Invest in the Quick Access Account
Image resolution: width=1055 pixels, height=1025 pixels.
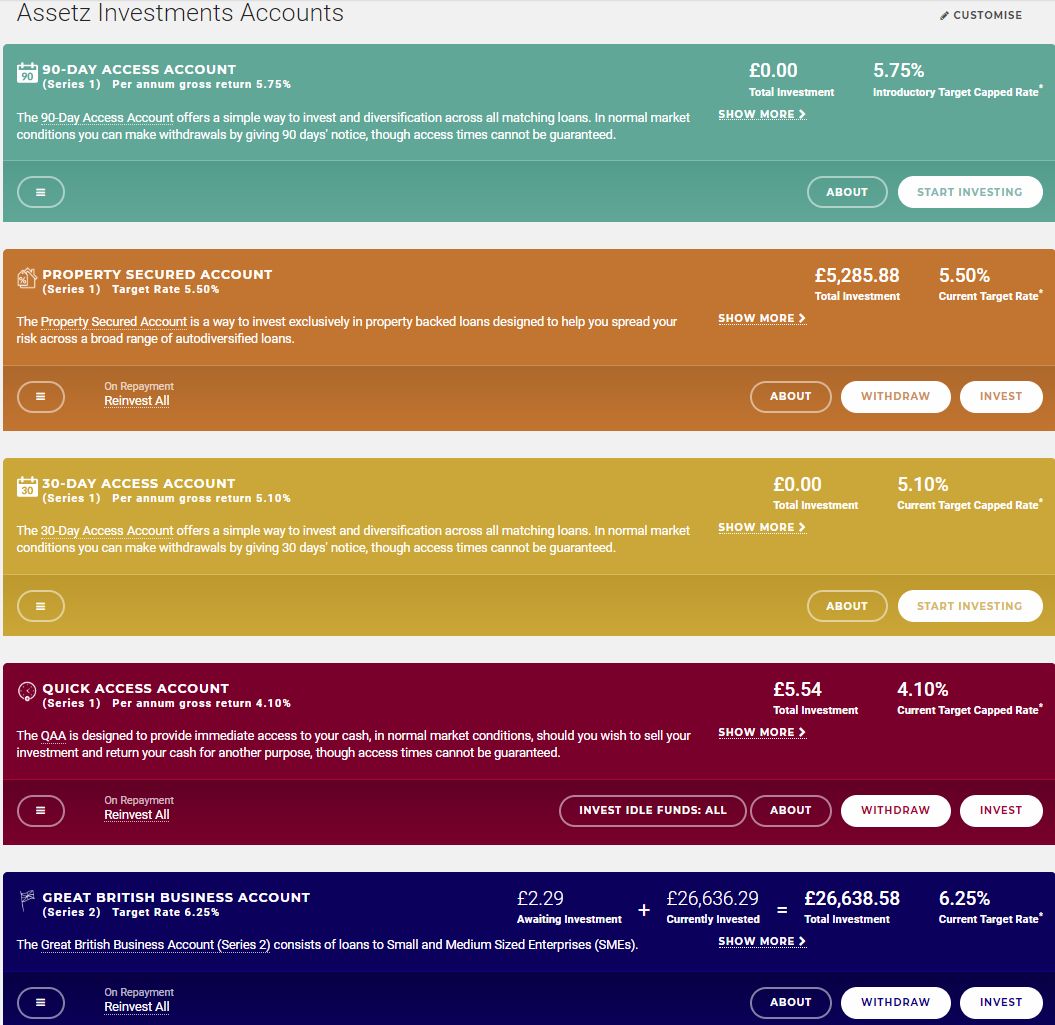[1001, 810]
